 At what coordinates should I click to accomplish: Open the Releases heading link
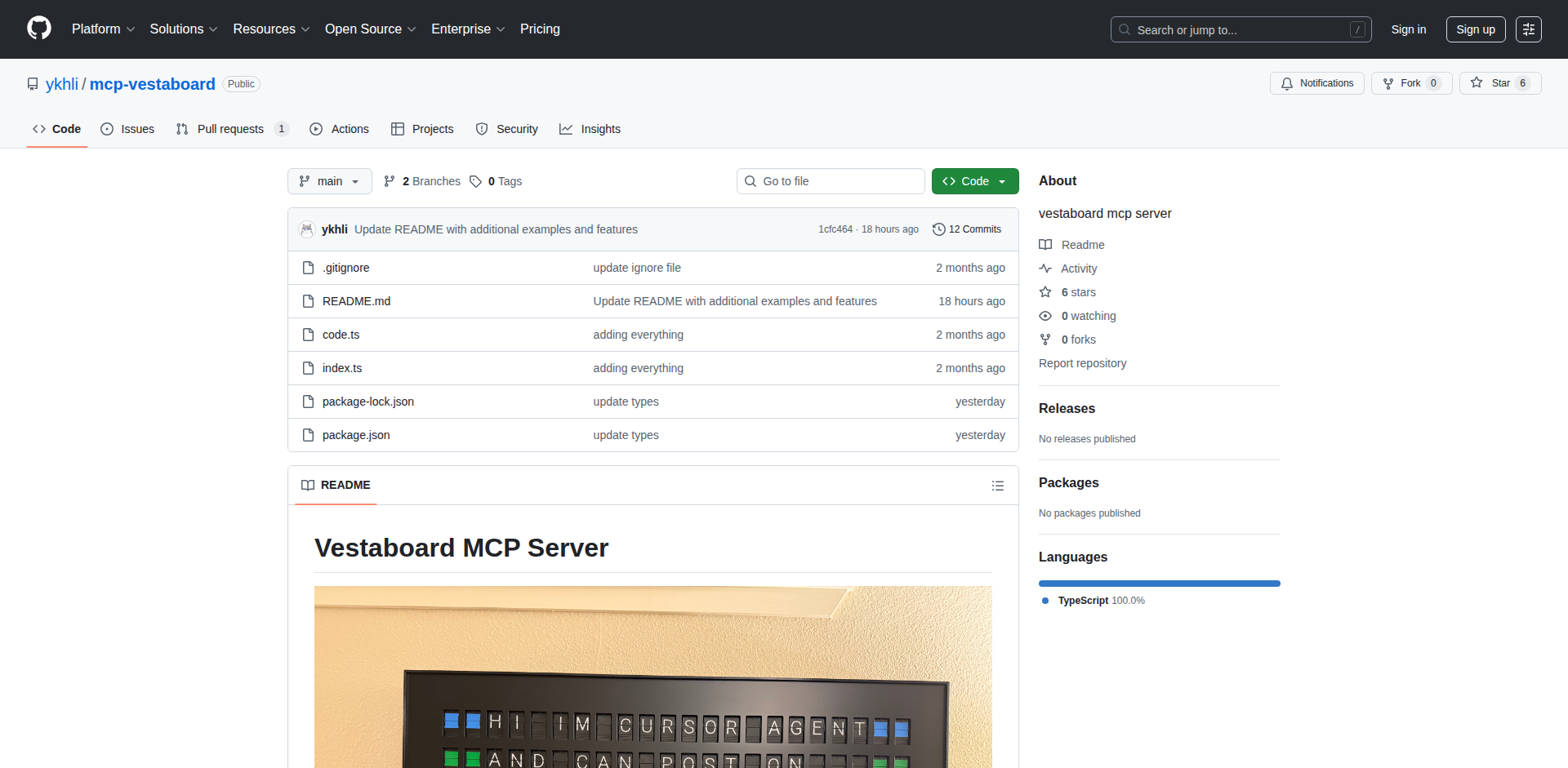click(x=1067, y=408)
